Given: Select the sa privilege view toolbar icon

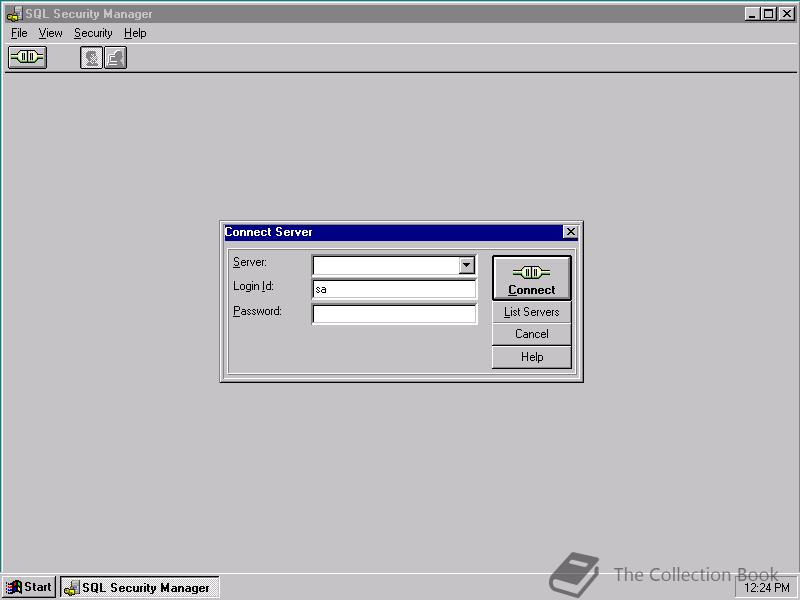Looking at the screenshot, I should tap(115, 57).
